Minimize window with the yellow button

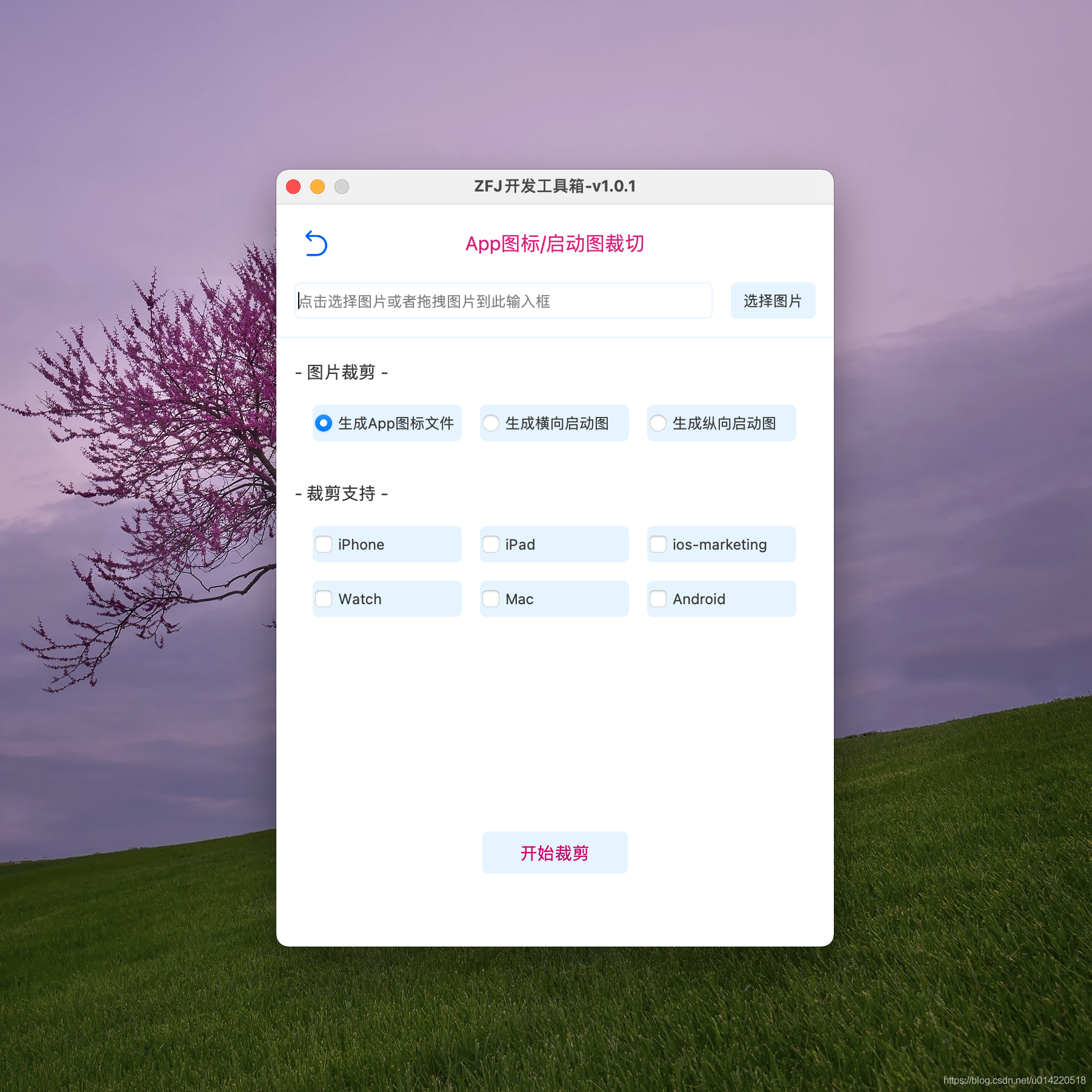pos(318,187)
